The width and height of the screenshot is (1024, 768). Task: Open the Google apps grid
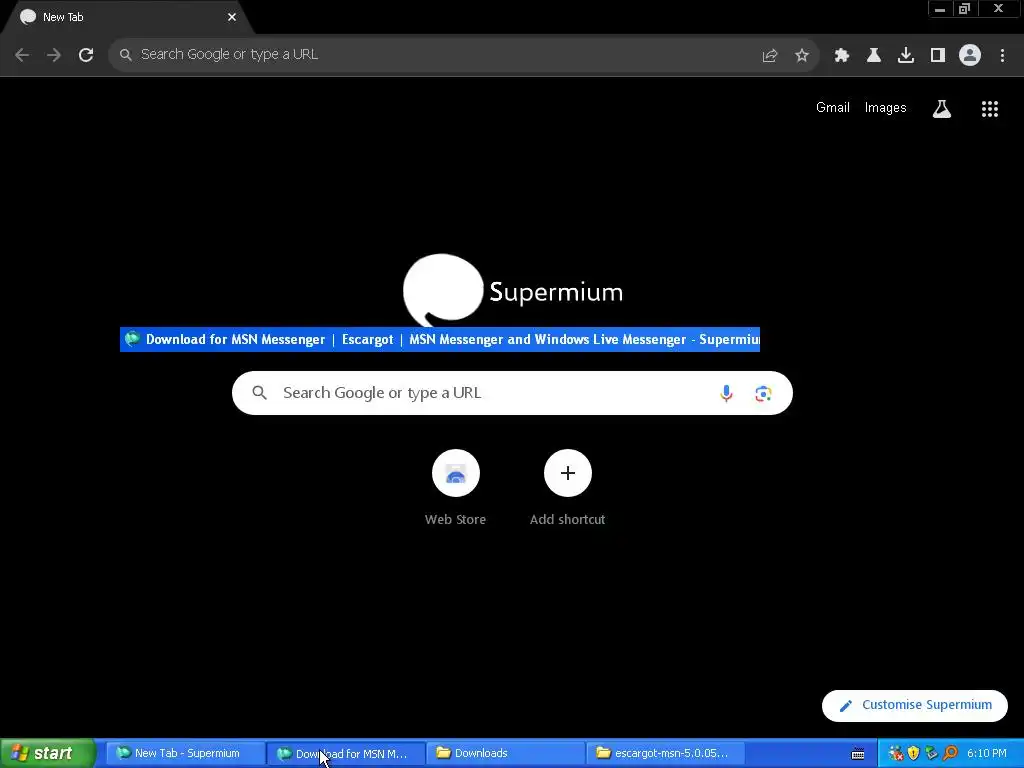(990, 108)
